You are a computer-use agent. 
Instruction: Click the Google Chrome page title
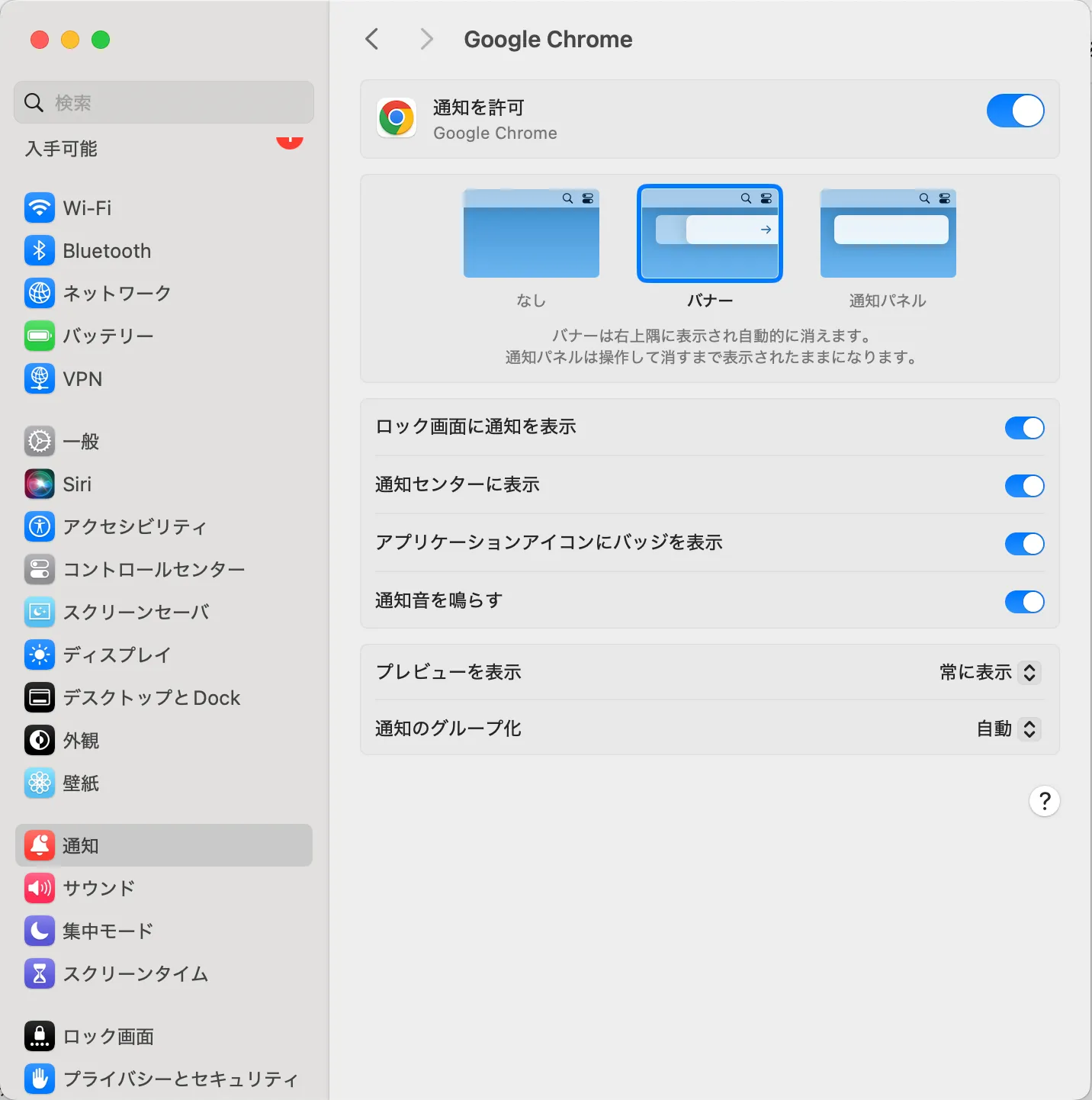click(548, 39)
